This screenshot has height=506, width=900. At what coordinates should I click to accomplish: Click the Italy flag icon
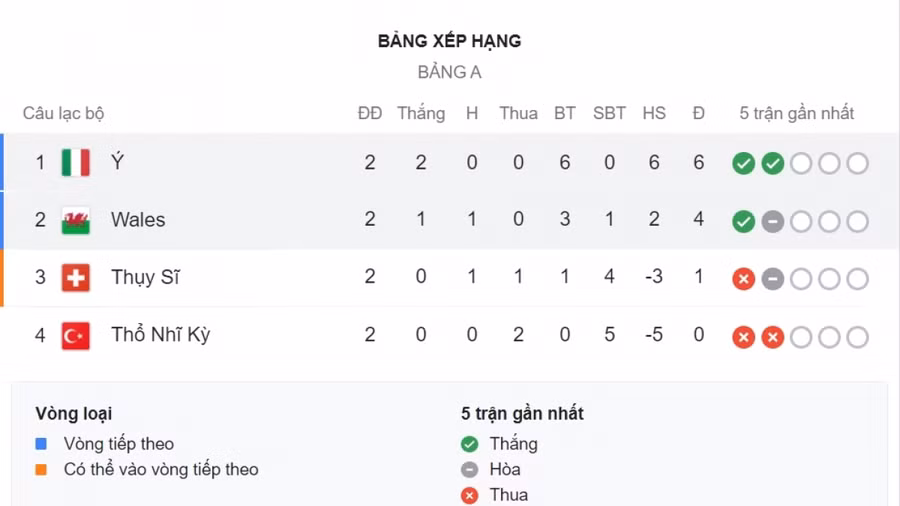point(75,162)
